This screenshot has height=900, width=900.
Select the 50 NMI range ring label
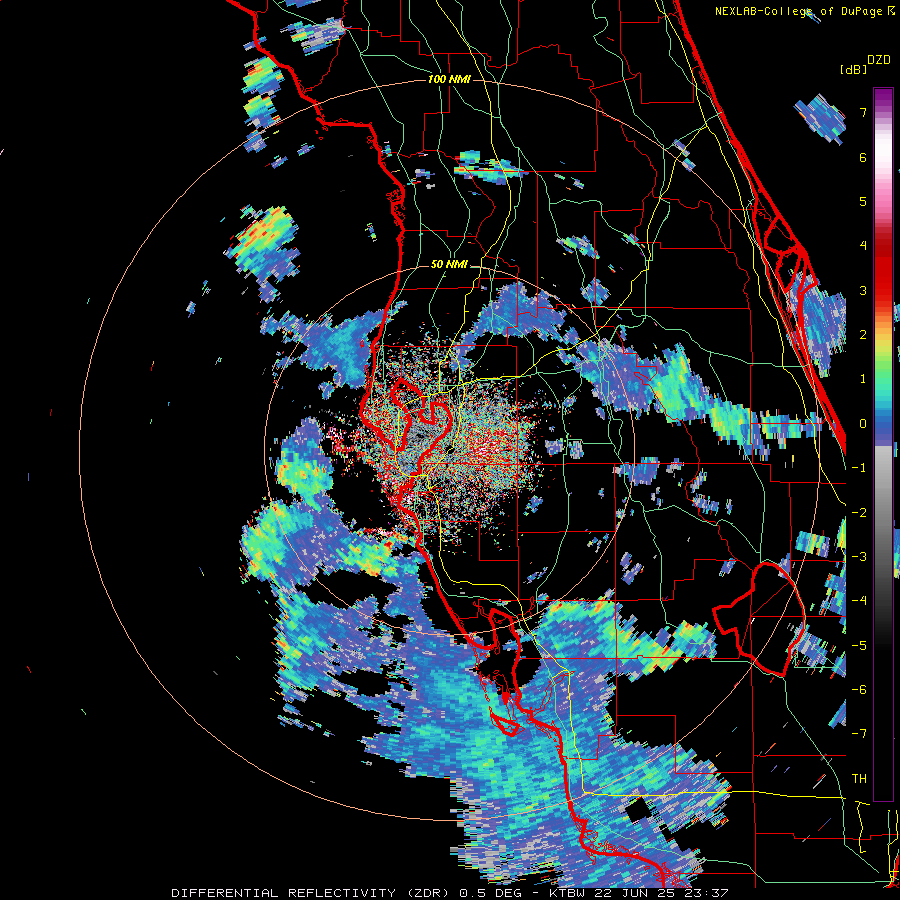click(449, 265)
